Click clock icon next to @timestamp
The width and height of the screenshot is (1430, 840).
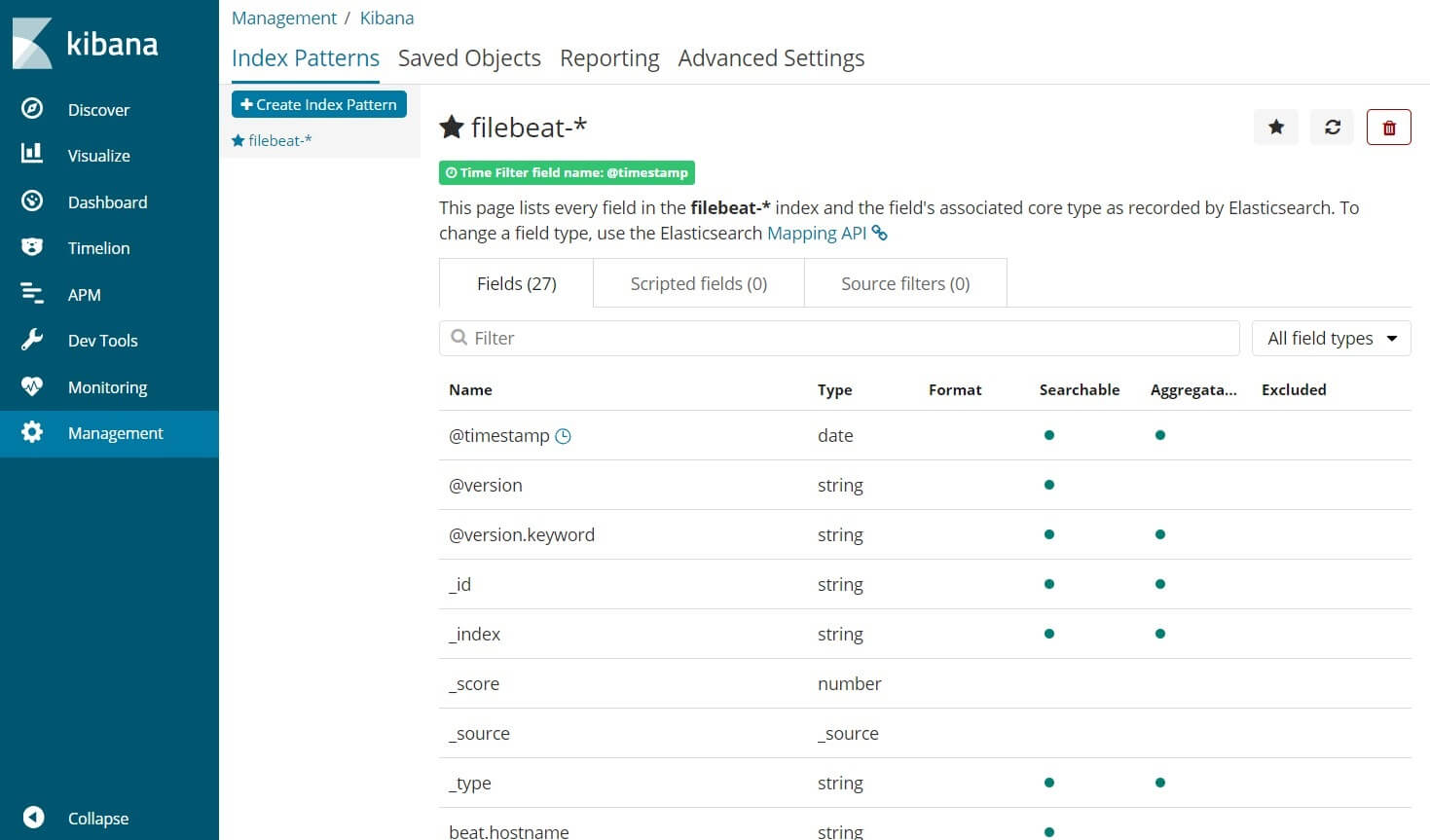[563, 436]
